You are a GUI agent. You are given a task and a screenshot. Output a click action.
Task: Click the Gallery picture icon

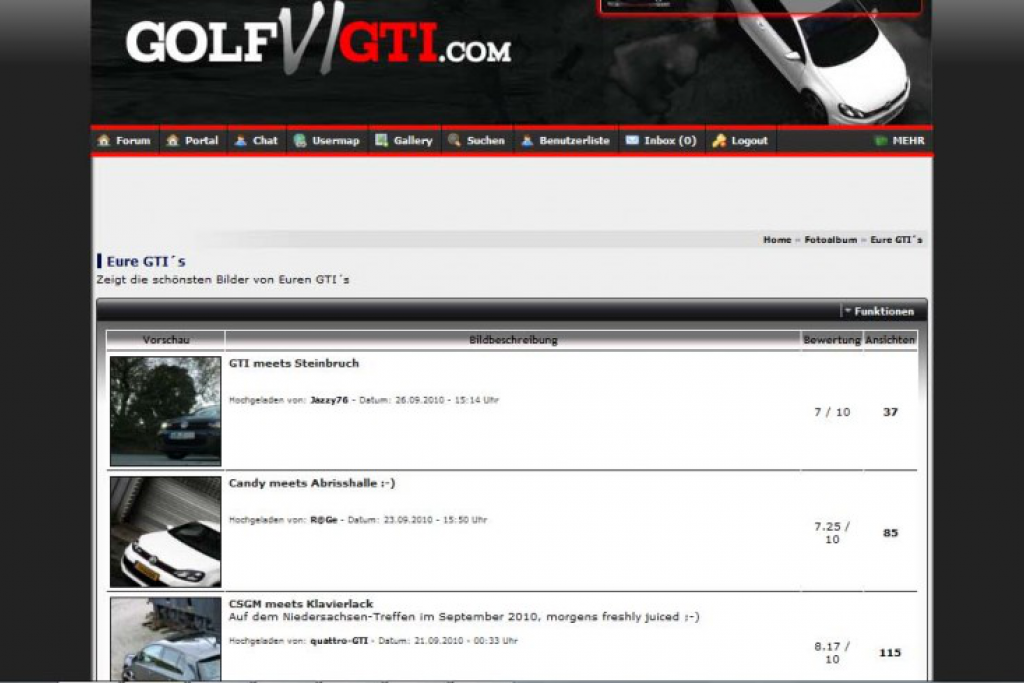click(381, 141)
